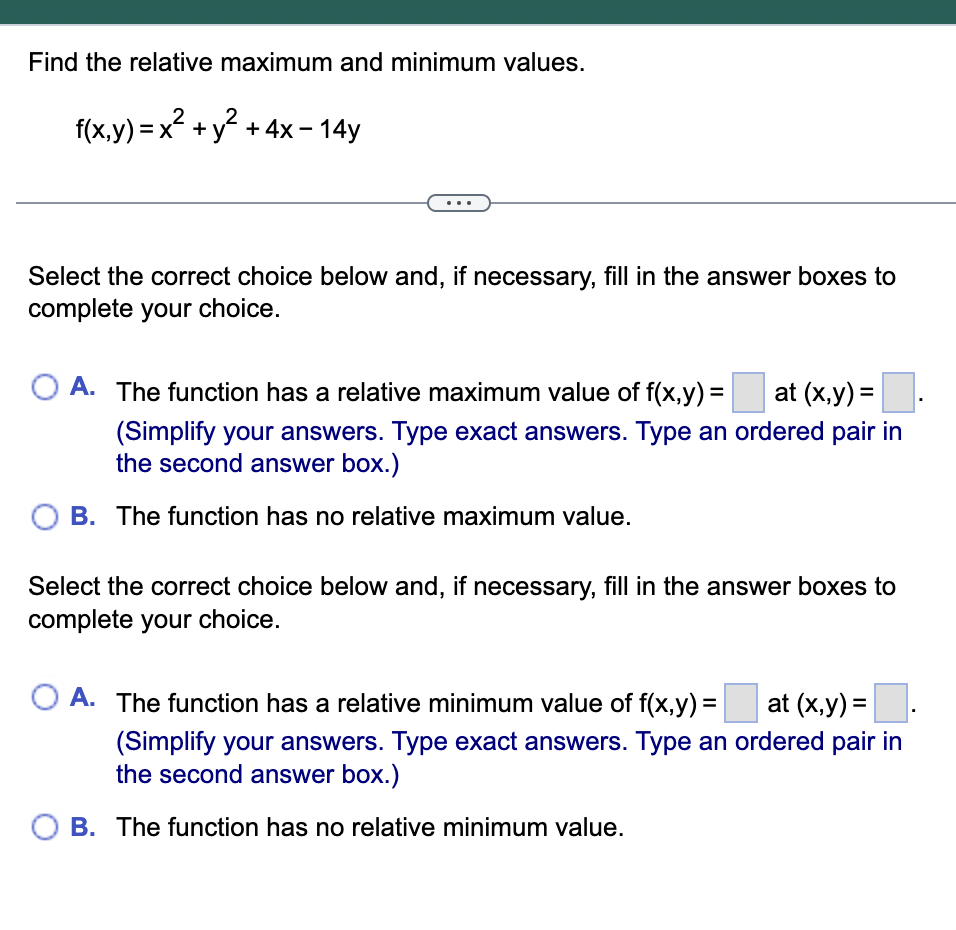
Task: Click the minimum value answer box
Action: point(740,703)
